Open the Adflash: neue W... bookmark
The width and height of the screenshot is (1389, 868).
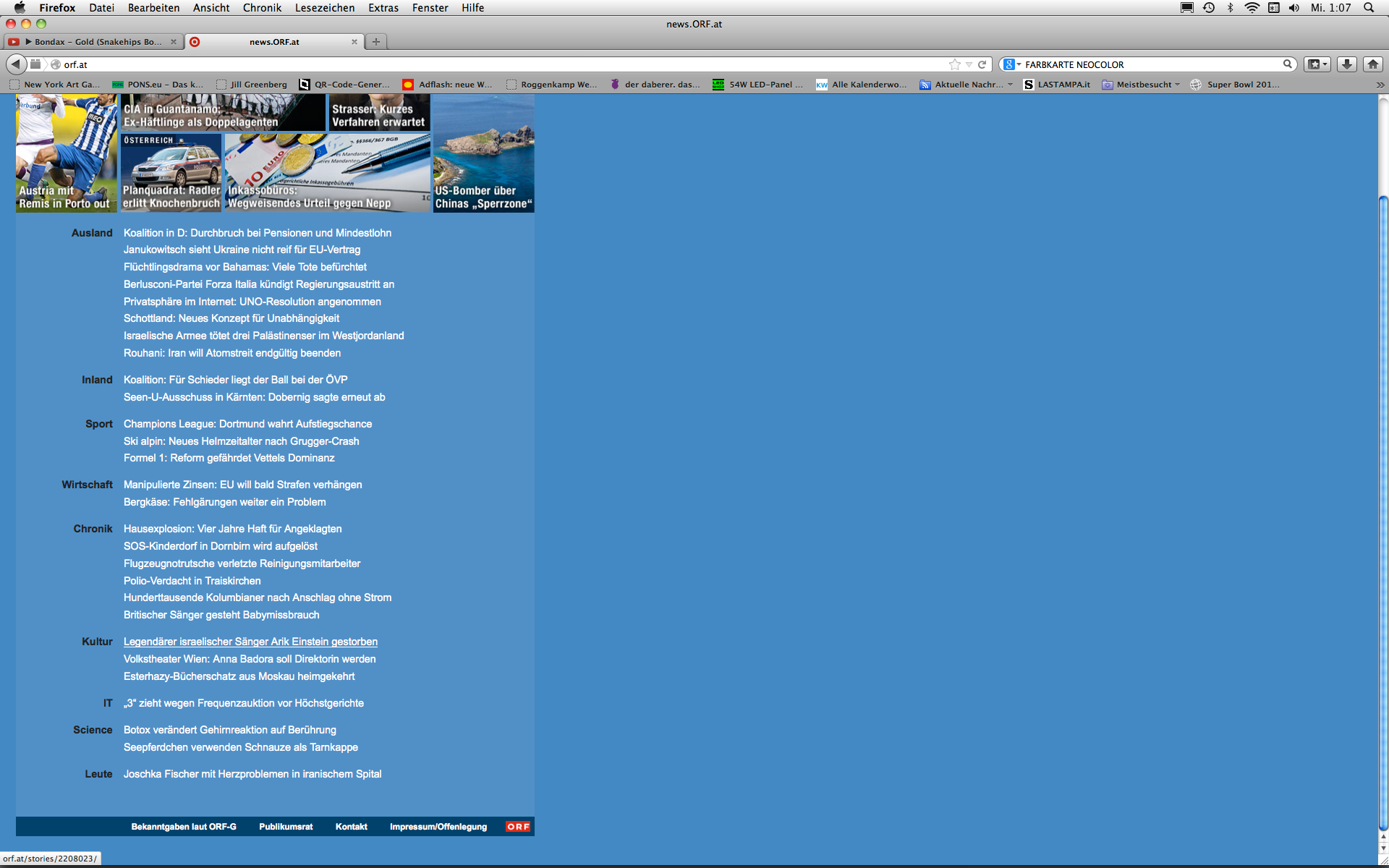pyautogui.click(x=447, y=85)
